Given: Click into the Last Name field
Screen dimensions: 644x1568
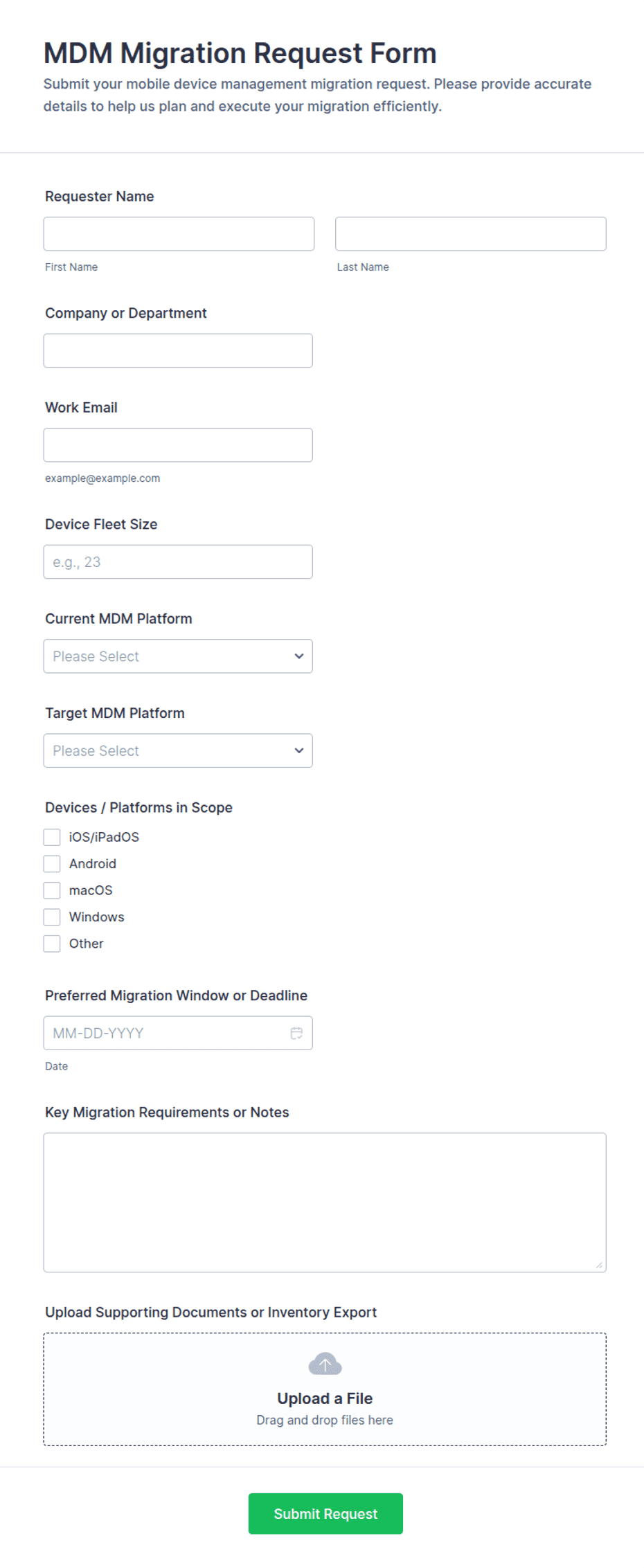Looking at the screenshot, I should (471, 234).
